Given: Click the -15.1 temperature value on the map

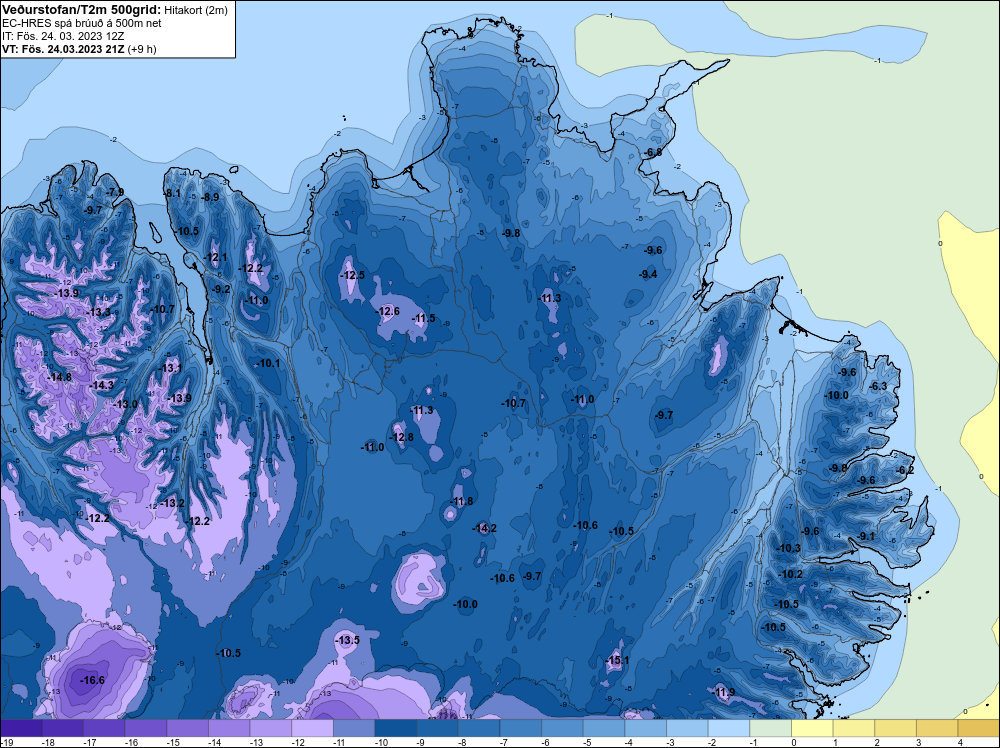Looking at the screenshot, I should coord(617,660).
